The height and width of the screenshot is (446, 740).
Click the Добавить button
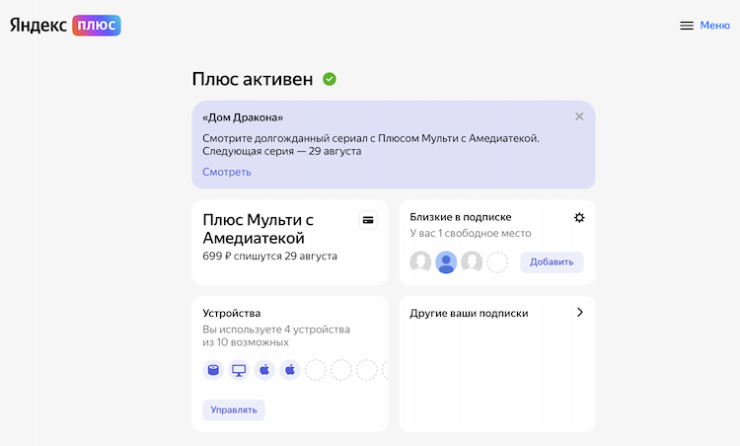click(551, 262)
